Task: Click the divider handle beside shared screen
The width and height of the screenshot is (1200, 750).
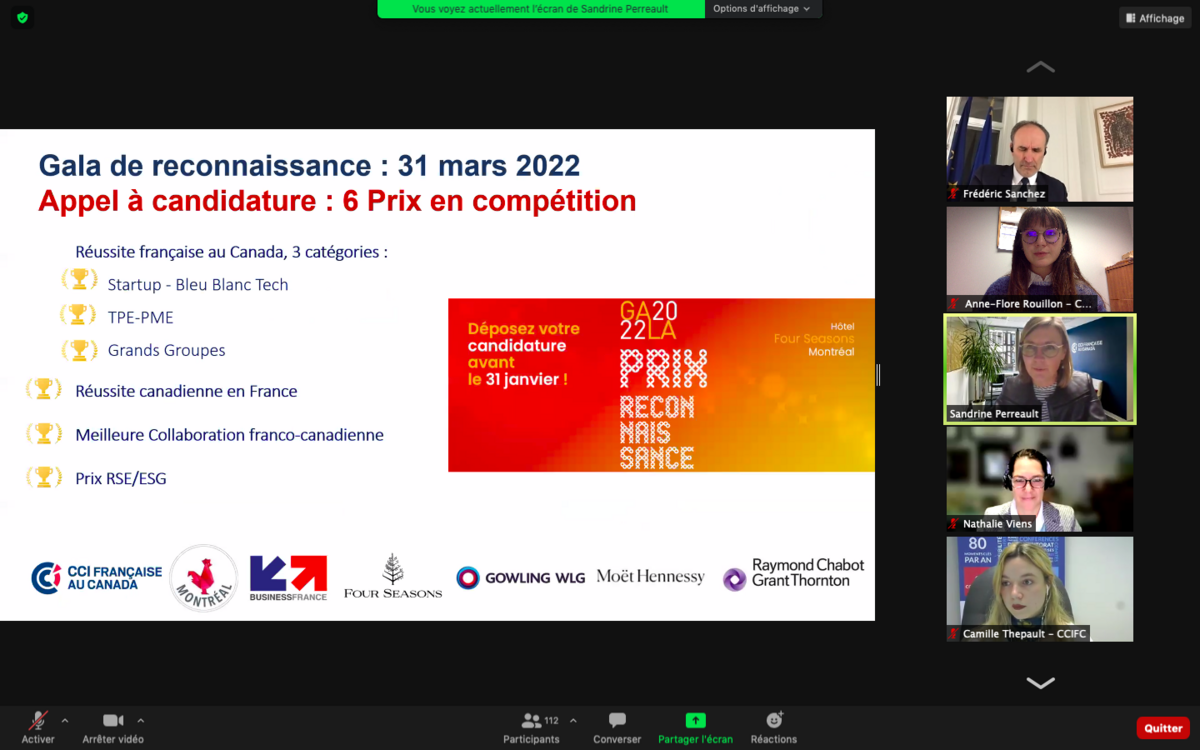Action: pos(878,375)
